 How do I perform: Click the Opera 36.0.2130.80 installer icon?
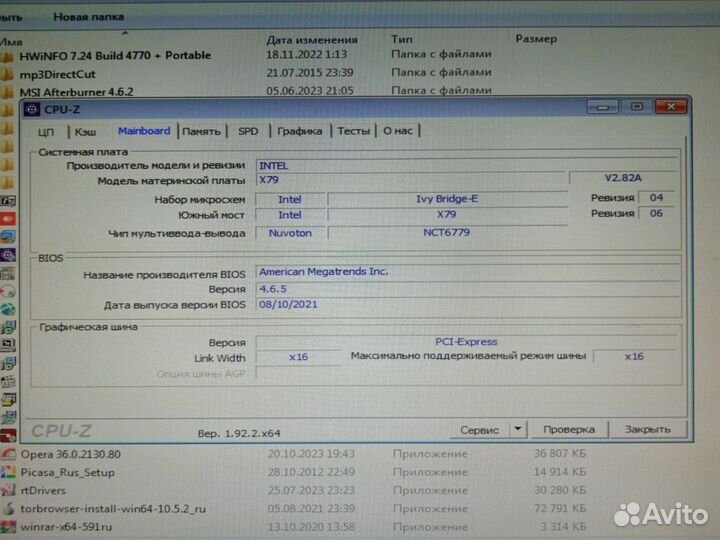[9, 454]
